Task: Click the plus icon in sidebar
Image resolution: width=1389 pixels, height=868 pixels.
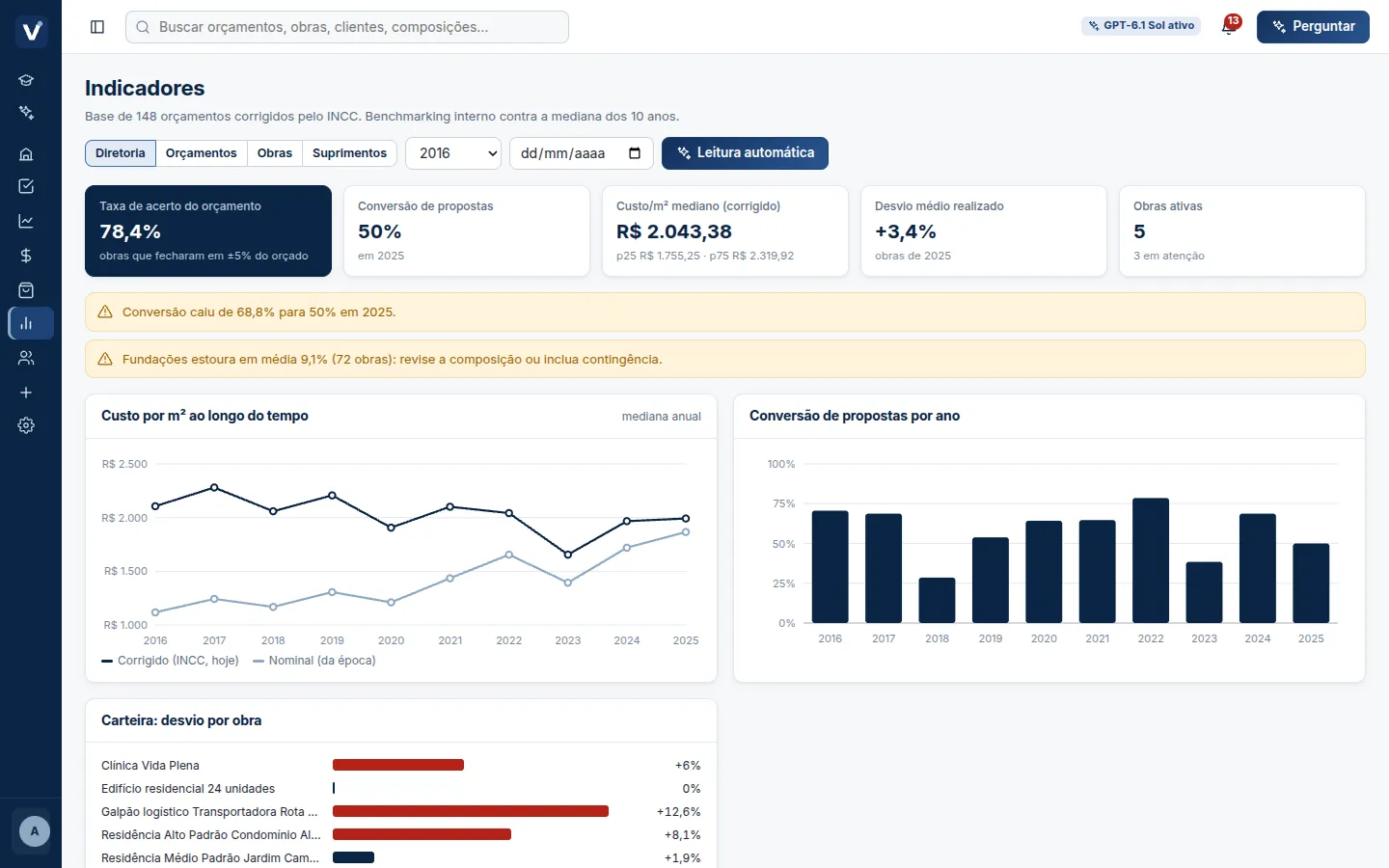Action: [x=26, y=393]
